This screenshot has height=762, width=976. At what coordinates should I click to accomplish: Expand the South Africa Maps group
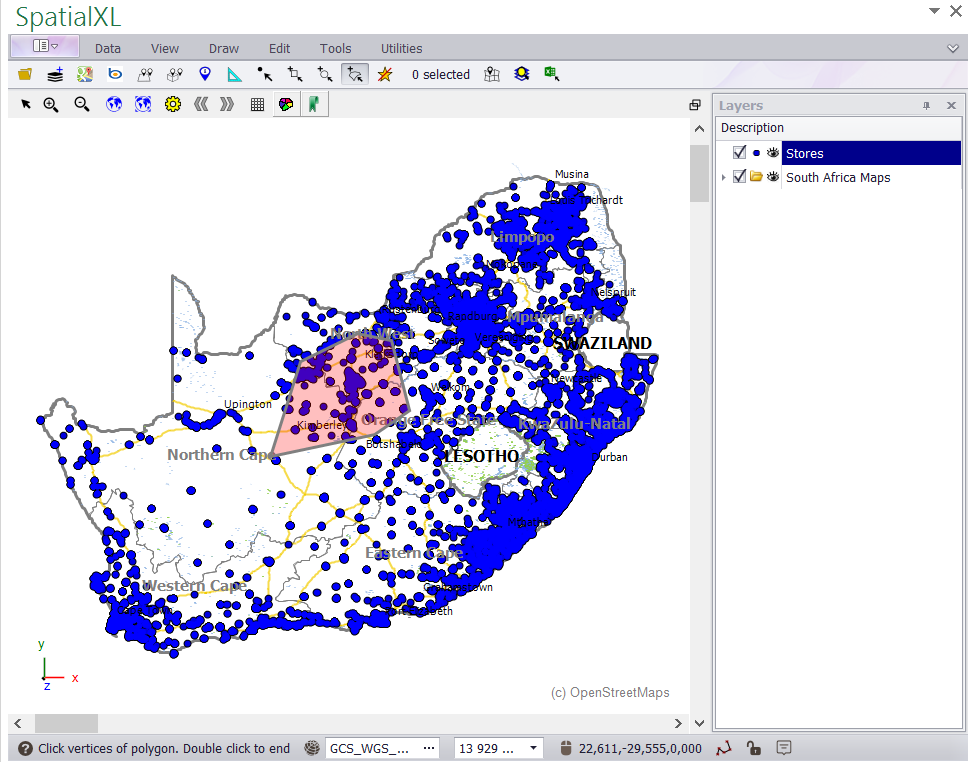pos(723,177)
